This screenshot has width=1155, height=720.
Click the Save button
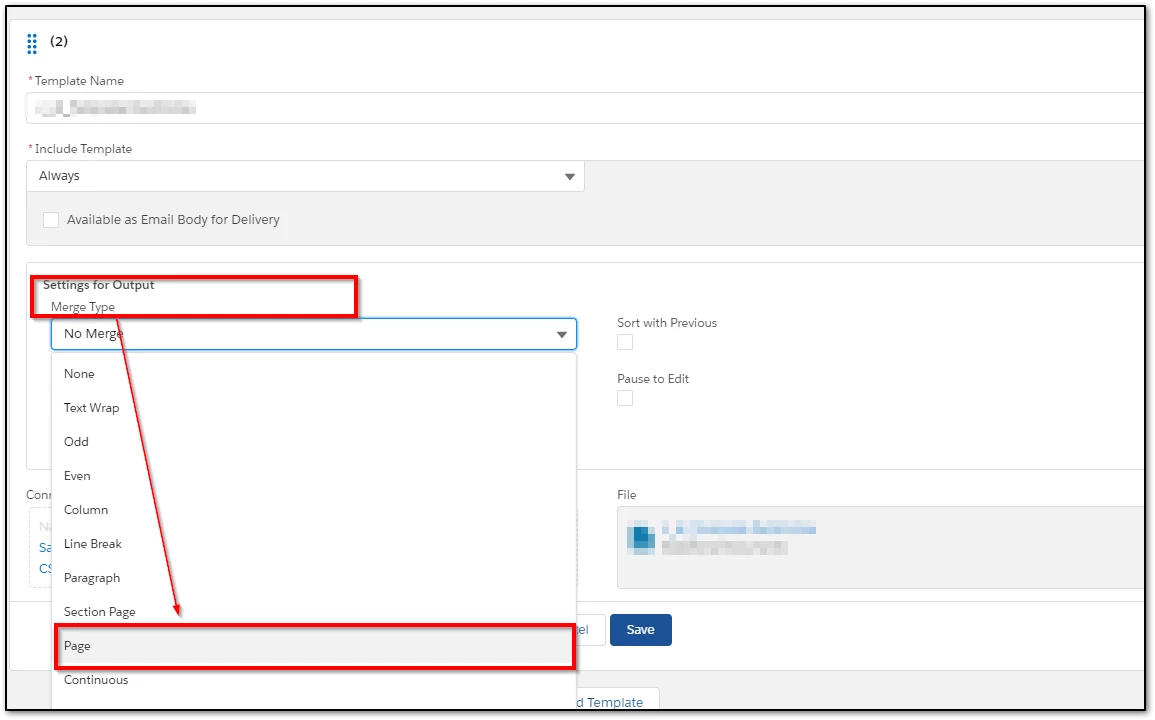click(x=640, y=630)
